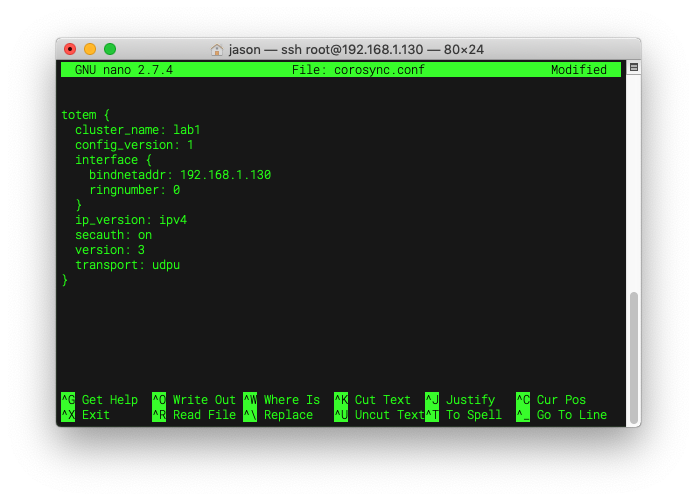697x501 pixels.
Task: Click the final closing brace of totem block
Action: tap(65, 280)
